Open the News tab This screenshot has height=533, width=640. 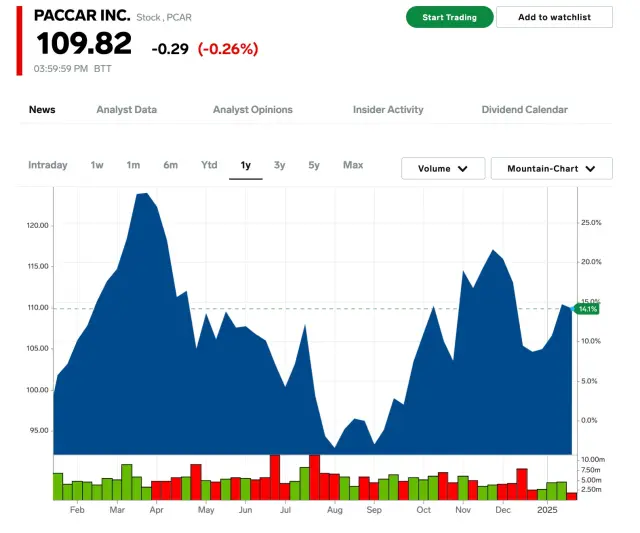tap(42, 110)
